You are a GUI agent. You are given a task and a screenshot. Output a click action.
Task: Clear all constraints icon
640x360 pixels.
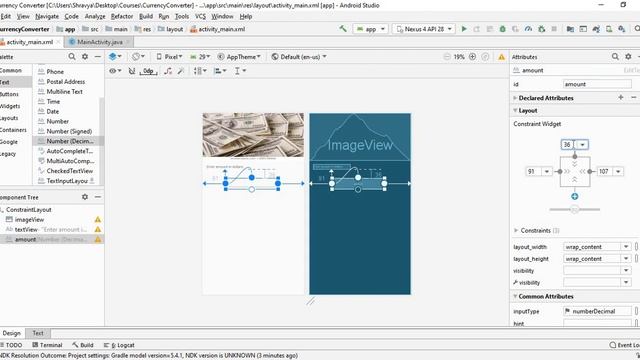(x=168, y=71)
